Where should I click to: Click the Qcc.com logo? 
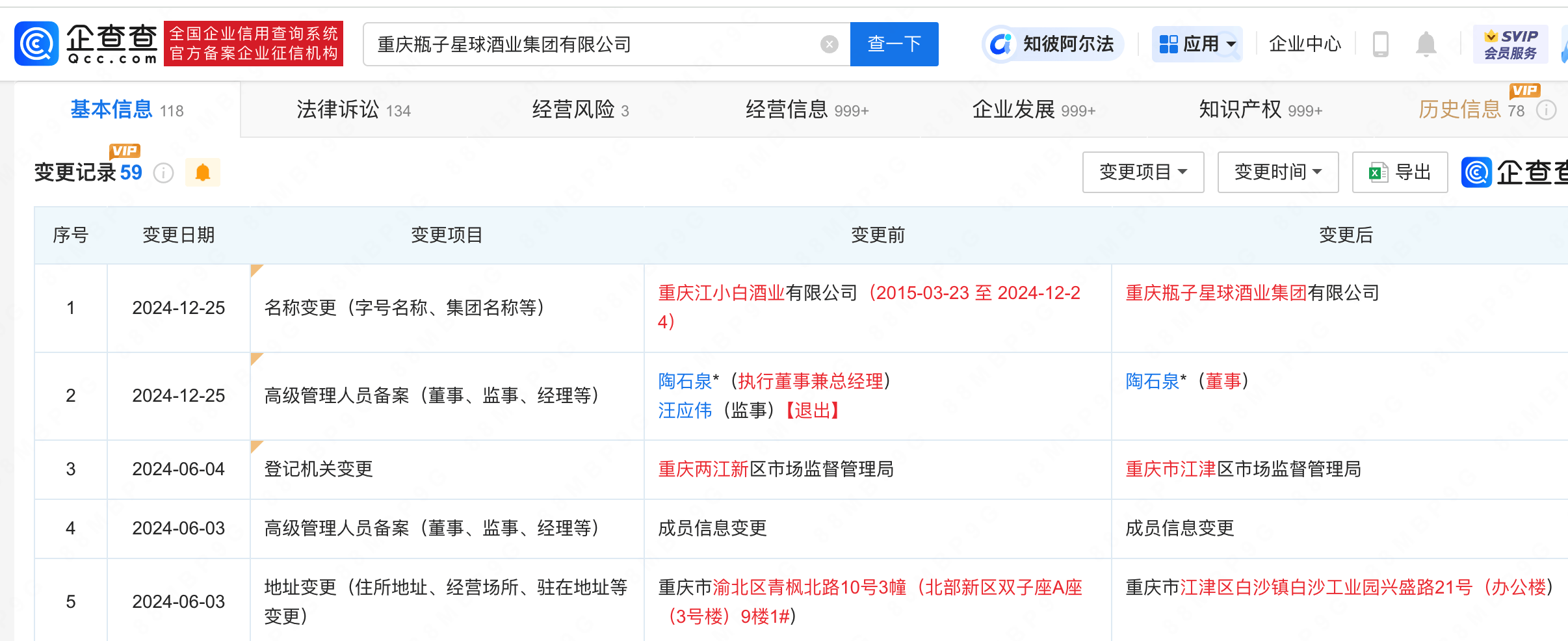pyautogui.click(x=86, y=44)
